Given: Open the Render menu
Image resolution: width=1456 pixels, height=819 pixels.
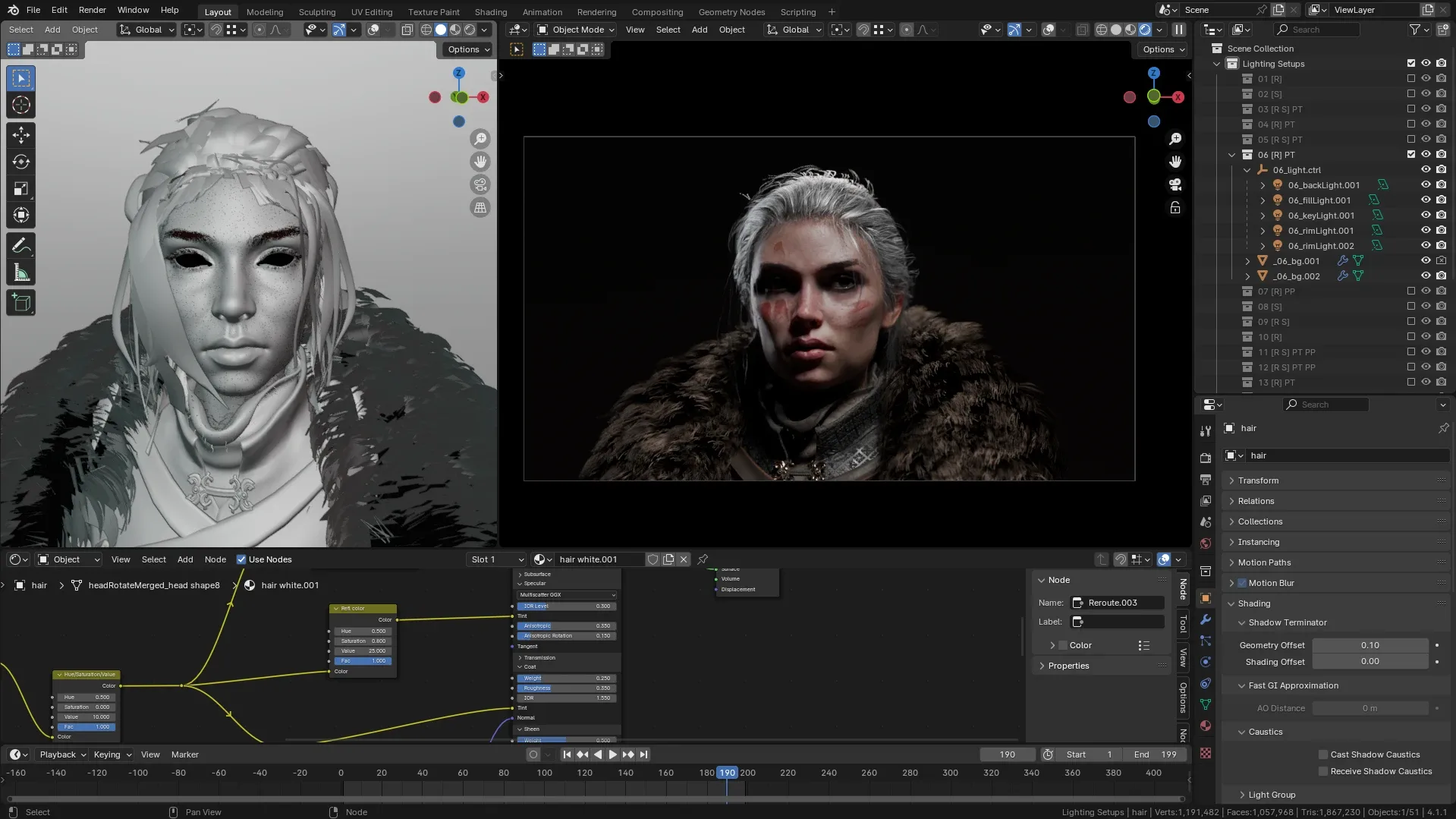Looking at the screenshot, I should [92, 10].
